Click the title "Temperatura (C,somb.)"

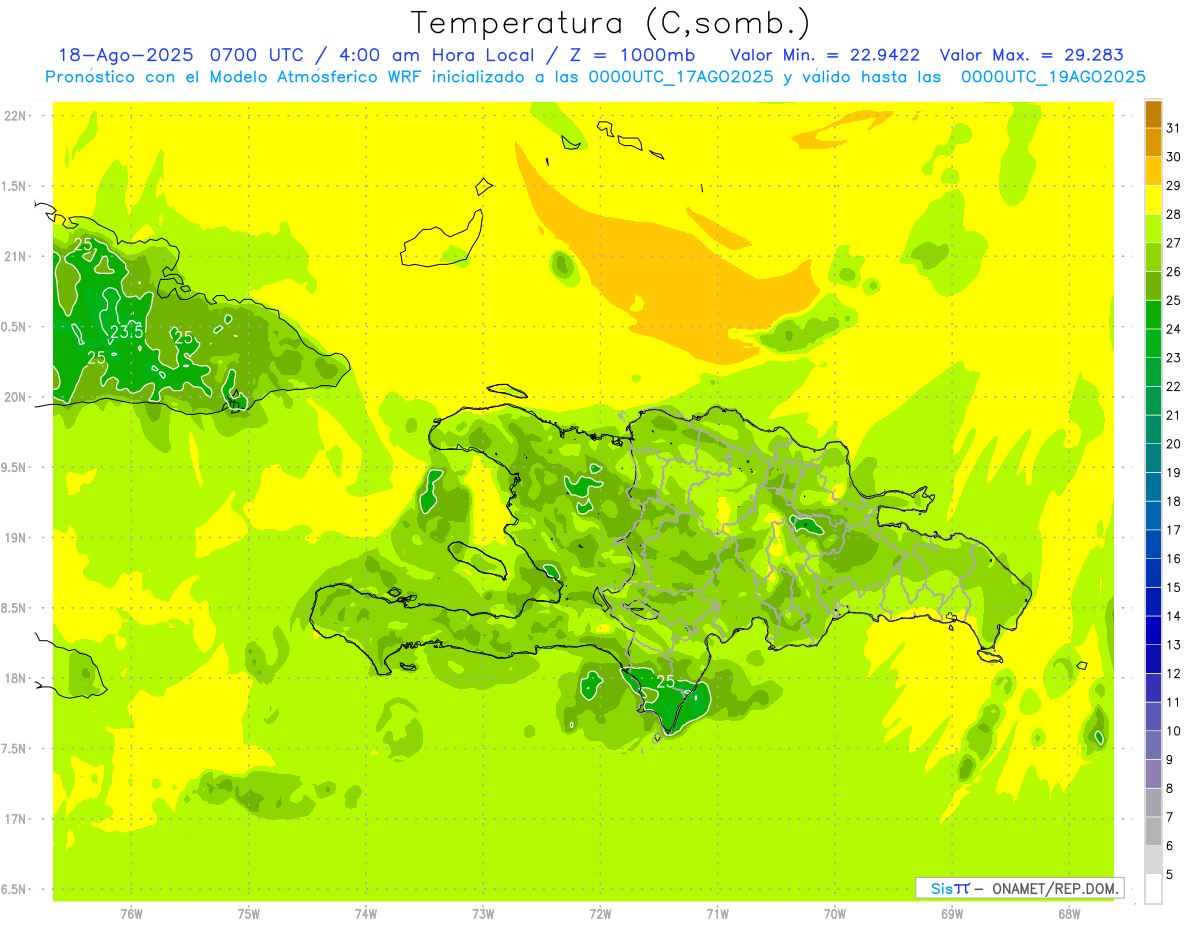[x=611, y=23]
